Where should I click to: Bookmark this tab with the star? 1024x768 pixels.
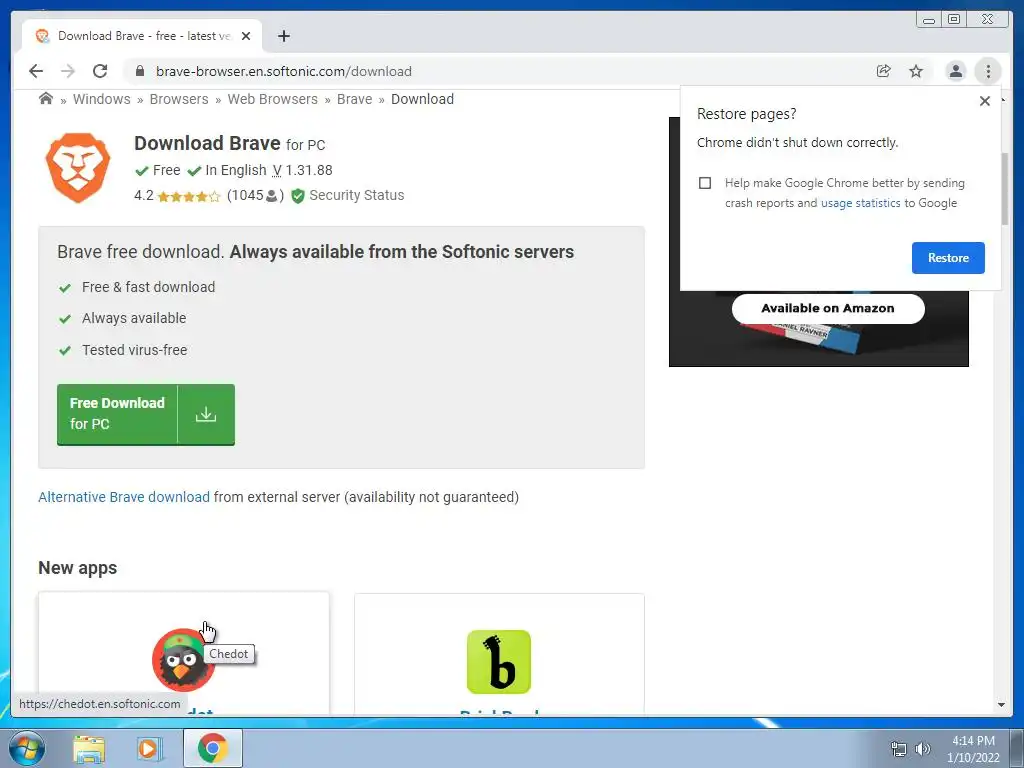pyautogui.click(x=916, y=71)
